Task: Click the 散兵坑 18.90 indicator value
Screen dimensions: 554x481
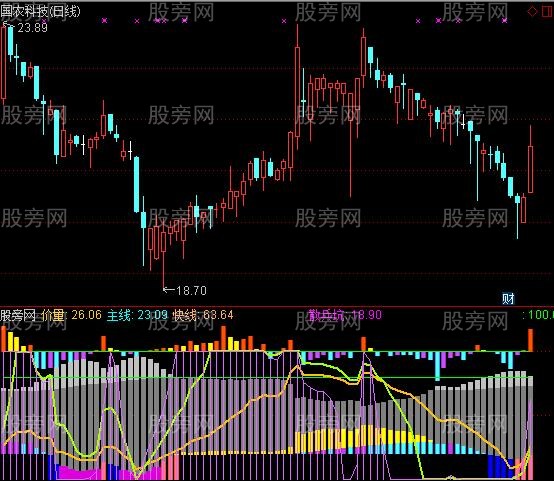Action: (x=345, y=315)
